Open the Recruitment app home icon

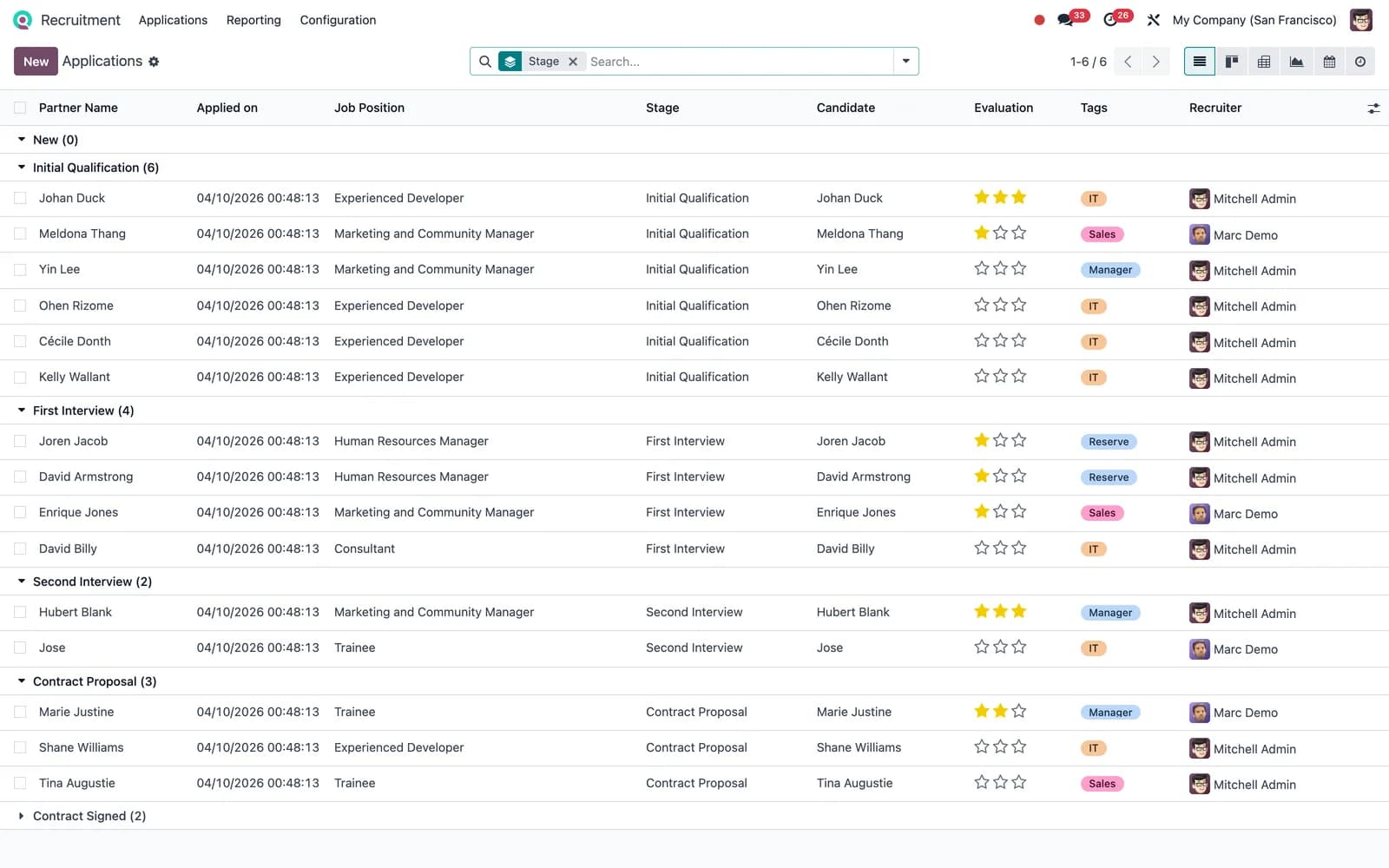pos(23,20)
